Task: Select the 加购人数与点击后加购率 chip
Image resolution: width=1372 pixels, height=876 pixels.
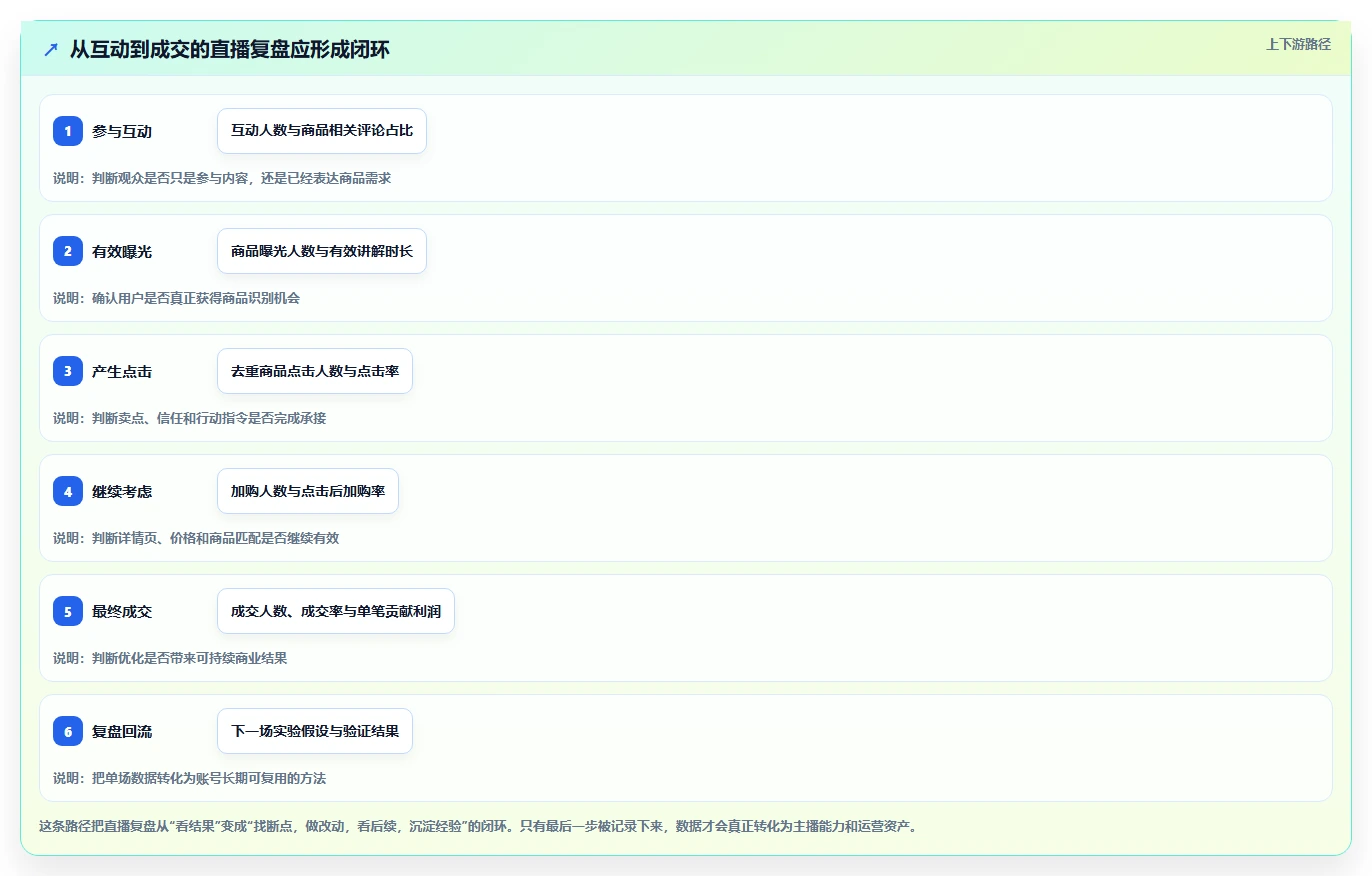Action: point(308,491)
